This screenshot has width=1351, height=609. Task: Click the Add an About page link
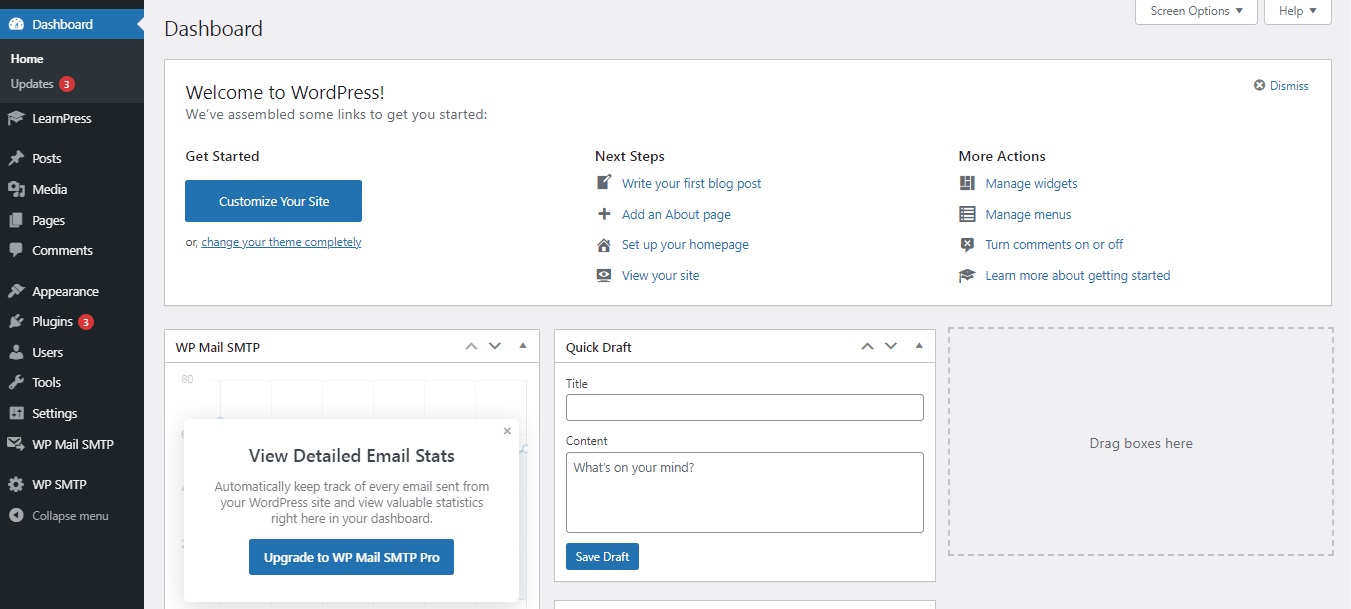pos(676,214)
